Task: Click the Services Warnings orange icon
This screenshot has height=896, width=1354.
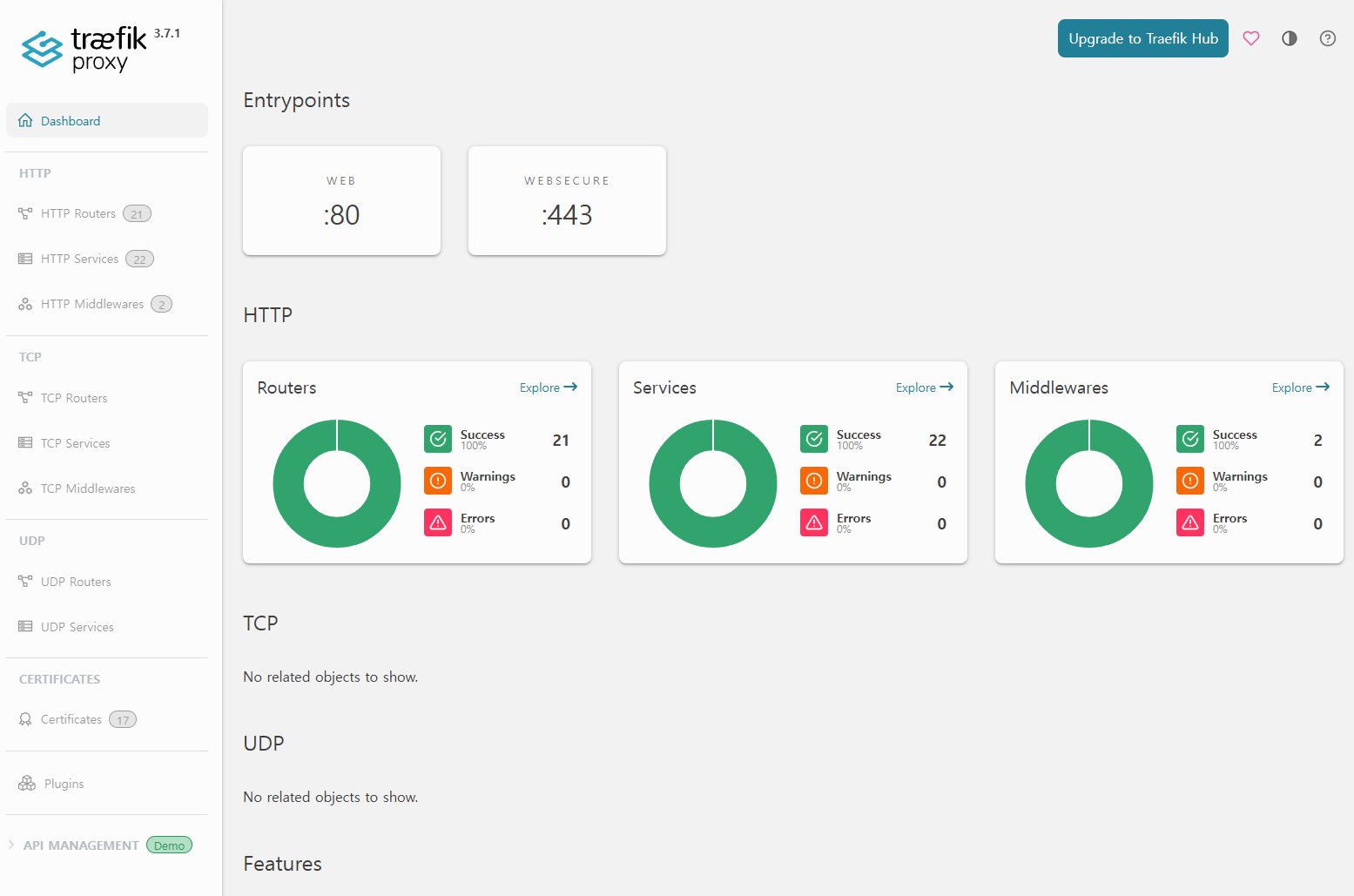Action: pyautogui.click(x=814, y=481)
